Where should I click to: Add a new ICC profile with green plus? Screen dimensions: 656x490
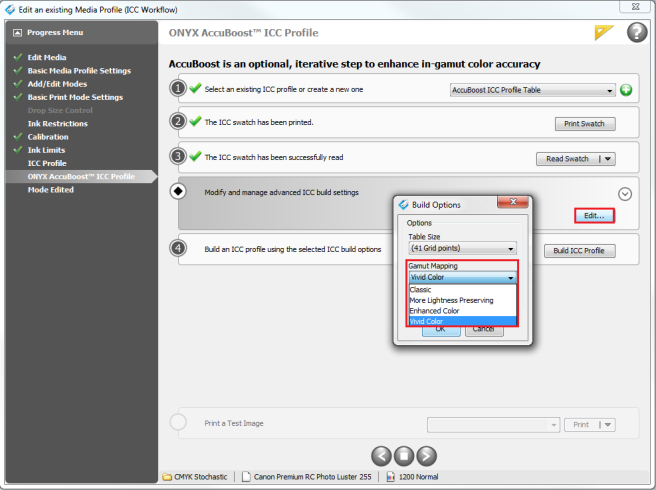point(626,90)
